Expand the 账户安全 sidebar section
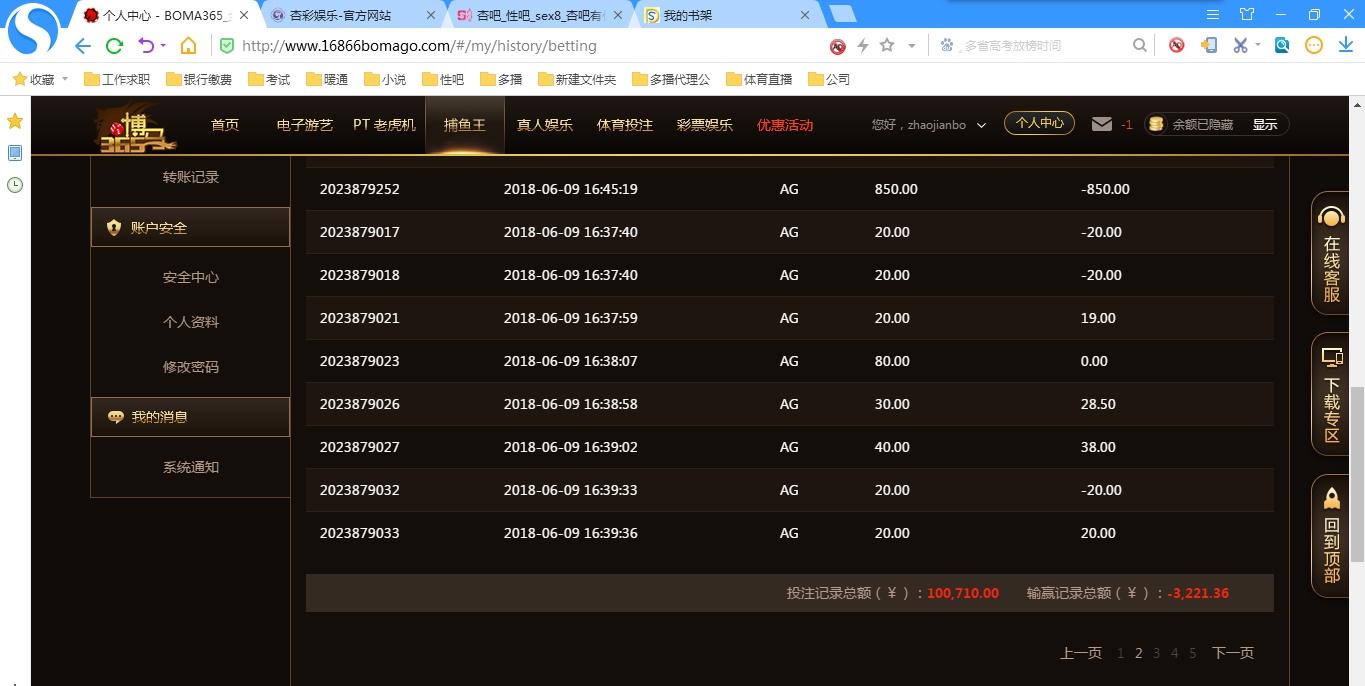Screen dimensions: 1365x686 tap(190, 227)
